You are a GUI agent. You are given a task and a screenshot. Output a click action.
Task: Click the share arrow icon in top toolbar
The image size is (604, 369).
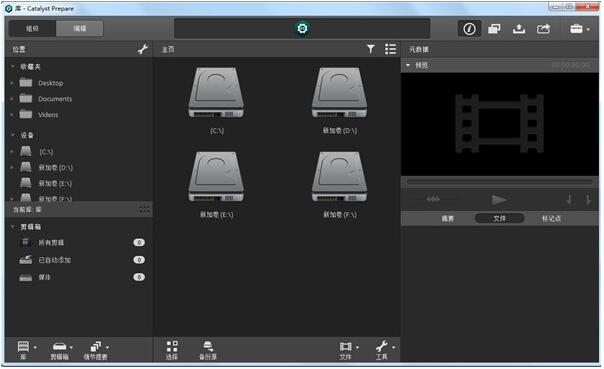544,29
